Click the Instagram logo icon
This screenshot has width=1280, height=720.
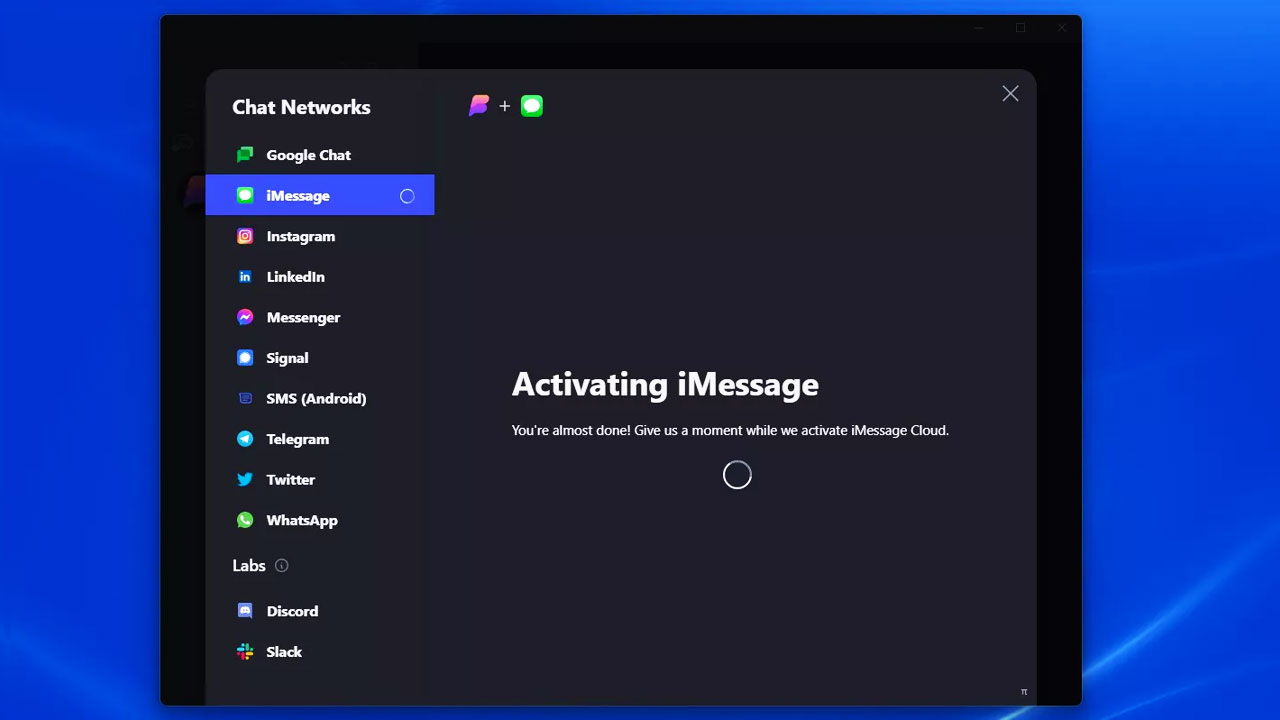coord(245,236)
